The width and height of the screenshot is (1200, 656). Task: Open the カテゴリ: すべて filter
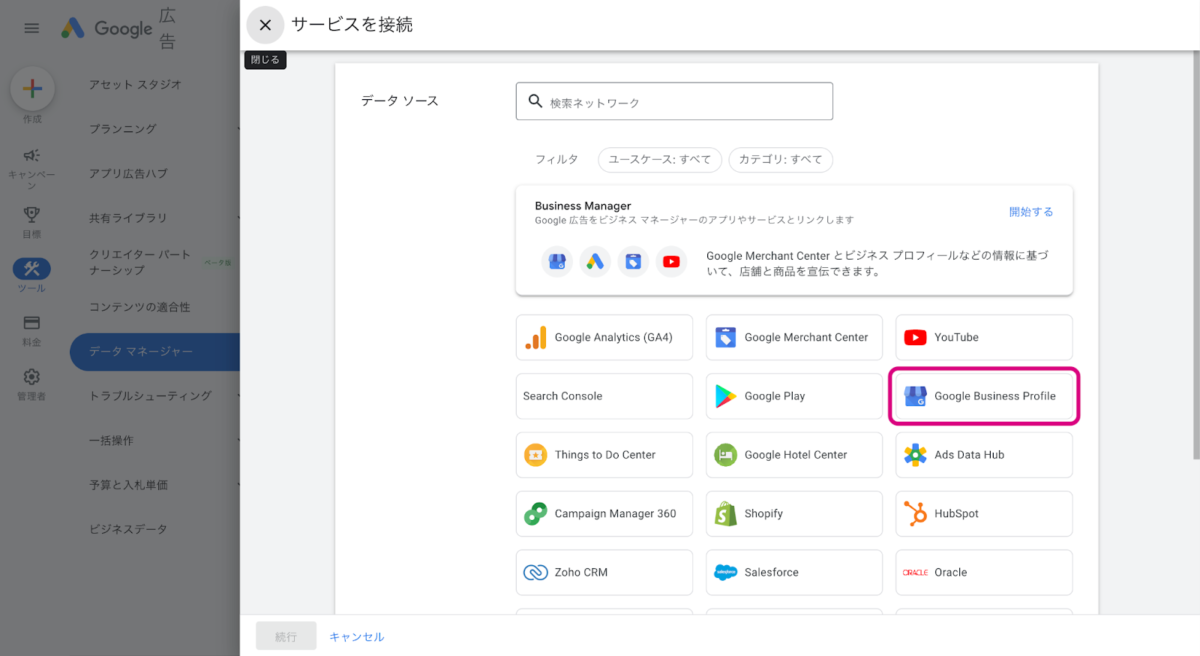click(x=780, y=160)
